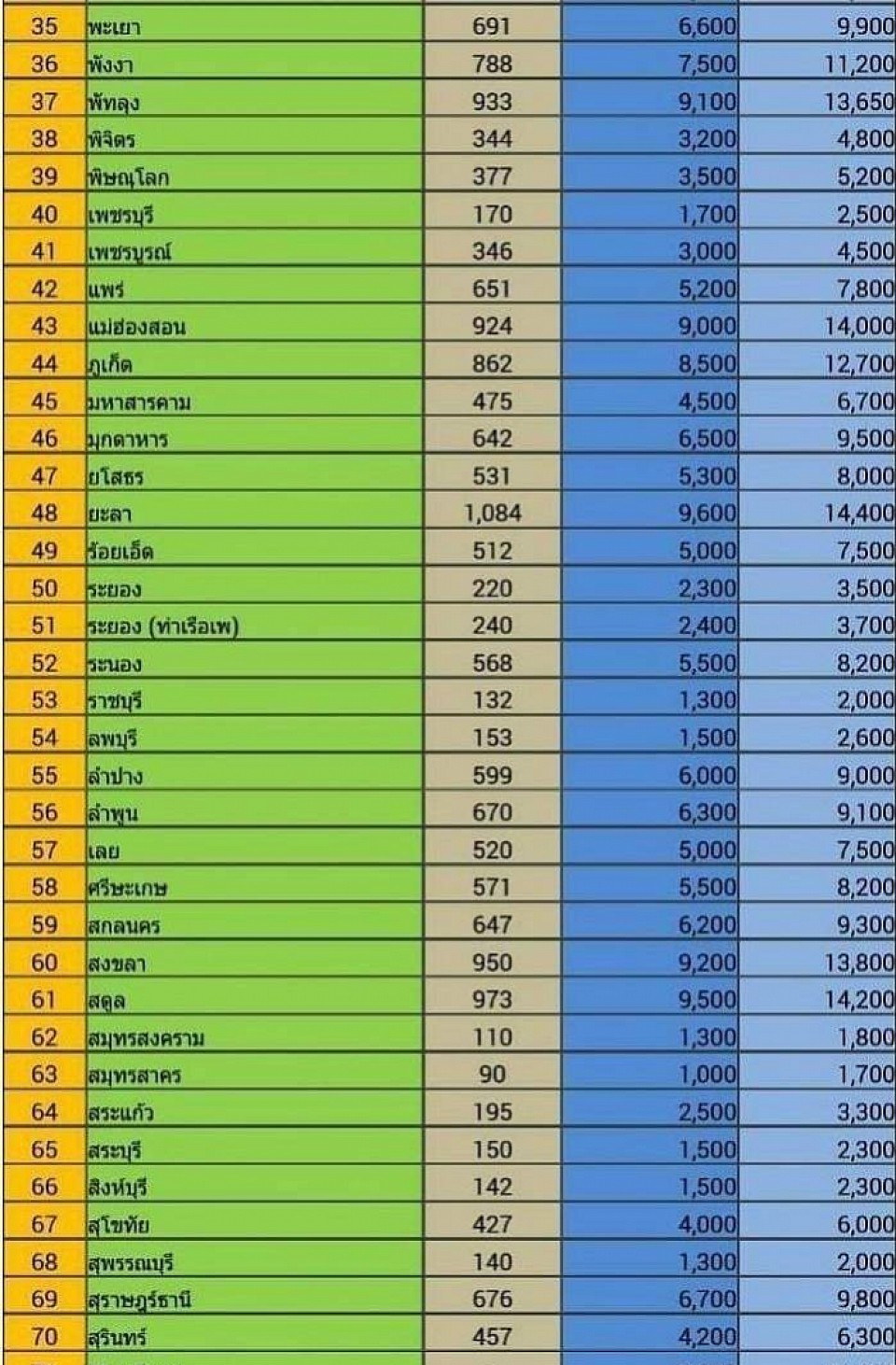
Task: Click the สุราษฎร์ธานี province cell
Action: point(254,1300)
